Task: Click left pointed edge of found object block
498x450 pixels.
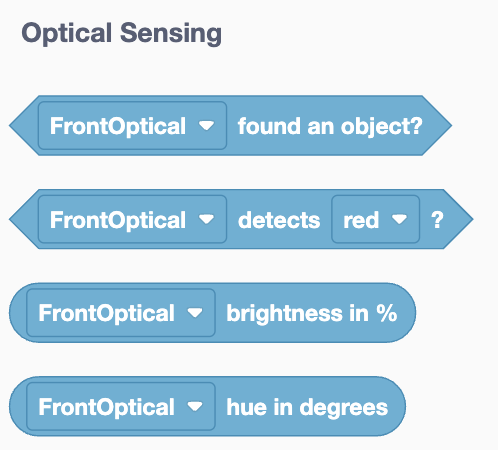Action: pyautogui.click(x=22, y=126)
